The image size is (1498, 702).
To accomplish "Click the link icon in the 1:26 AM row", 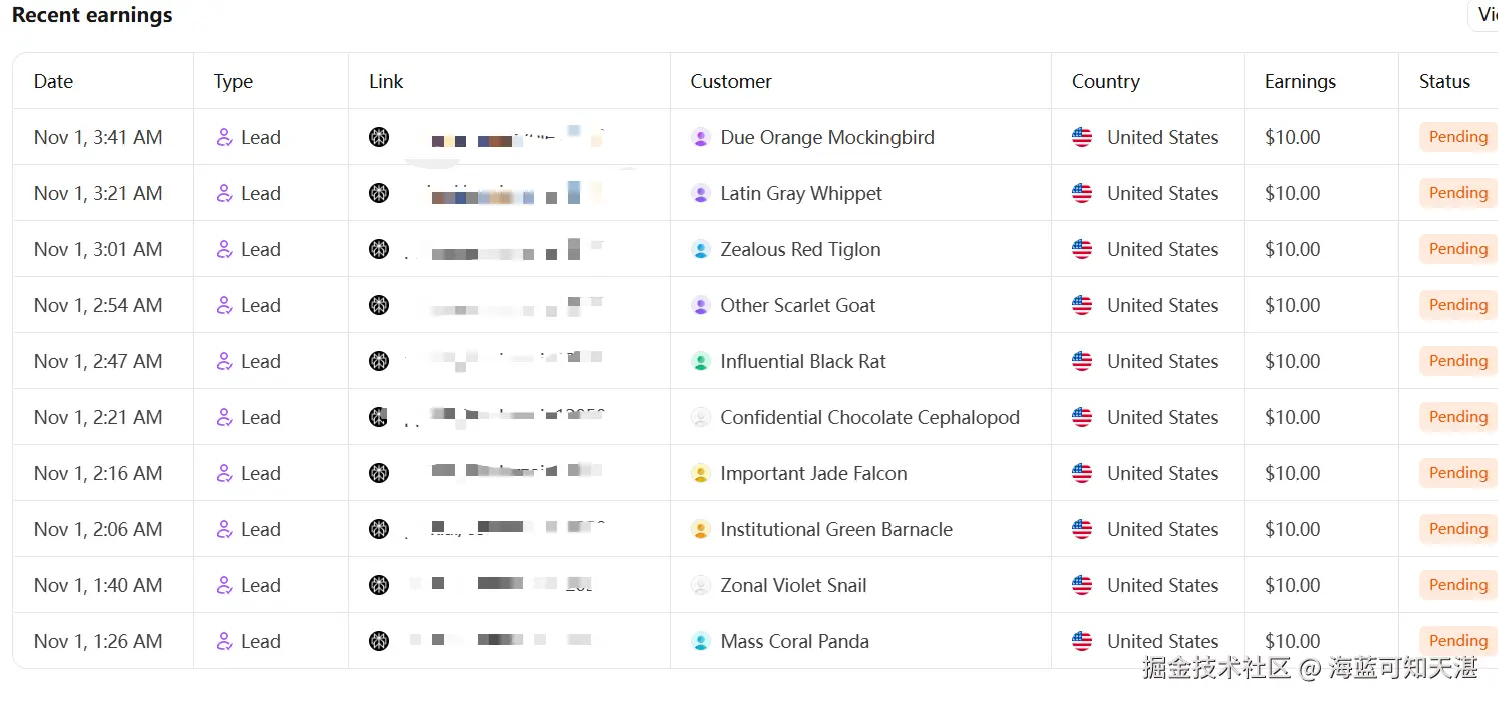I will pyautogui.click(x=379, y=642).
